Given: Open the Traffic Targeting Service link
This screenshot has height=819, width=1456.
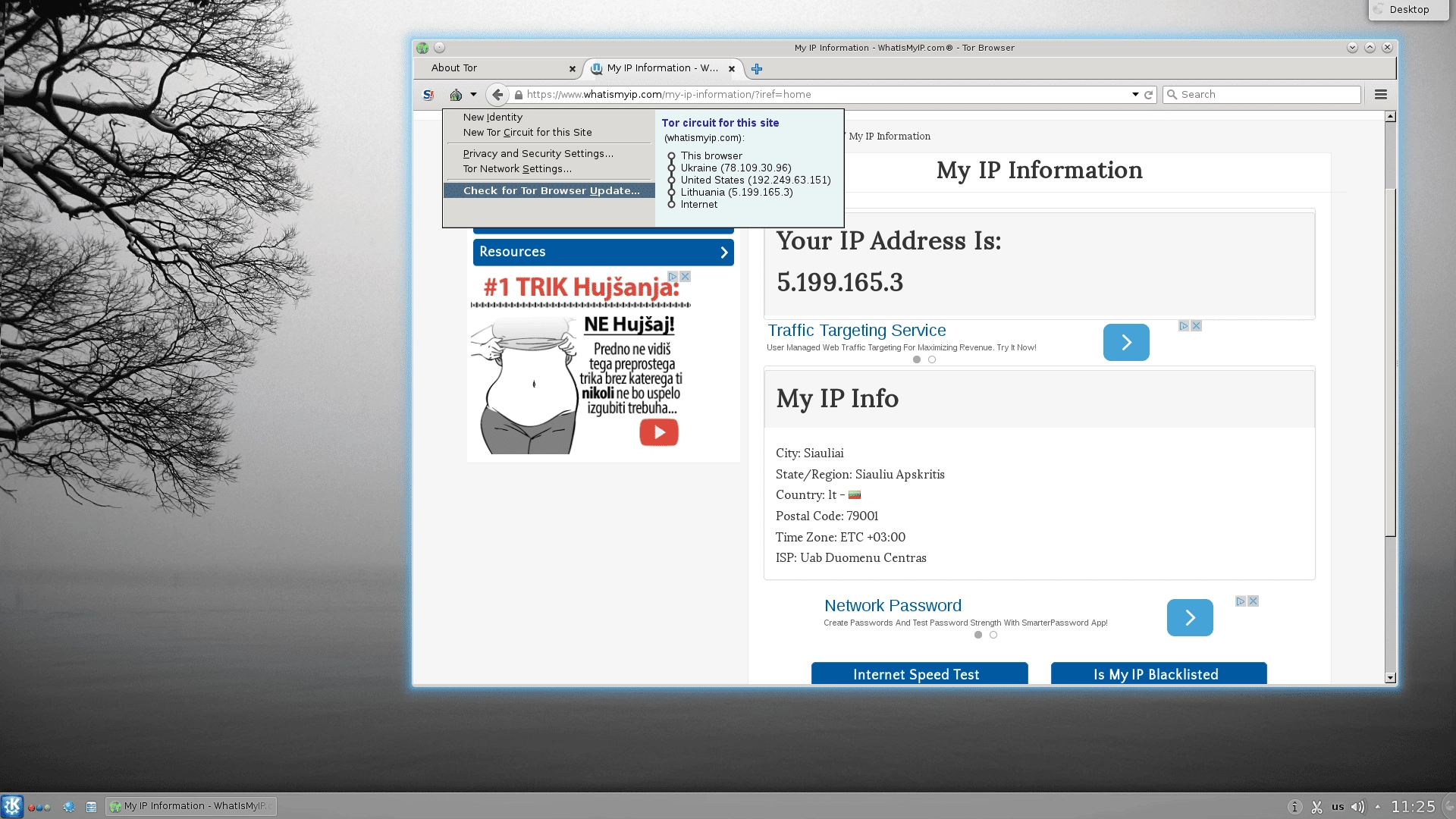Looking at the screenshot, I should 857,331.
